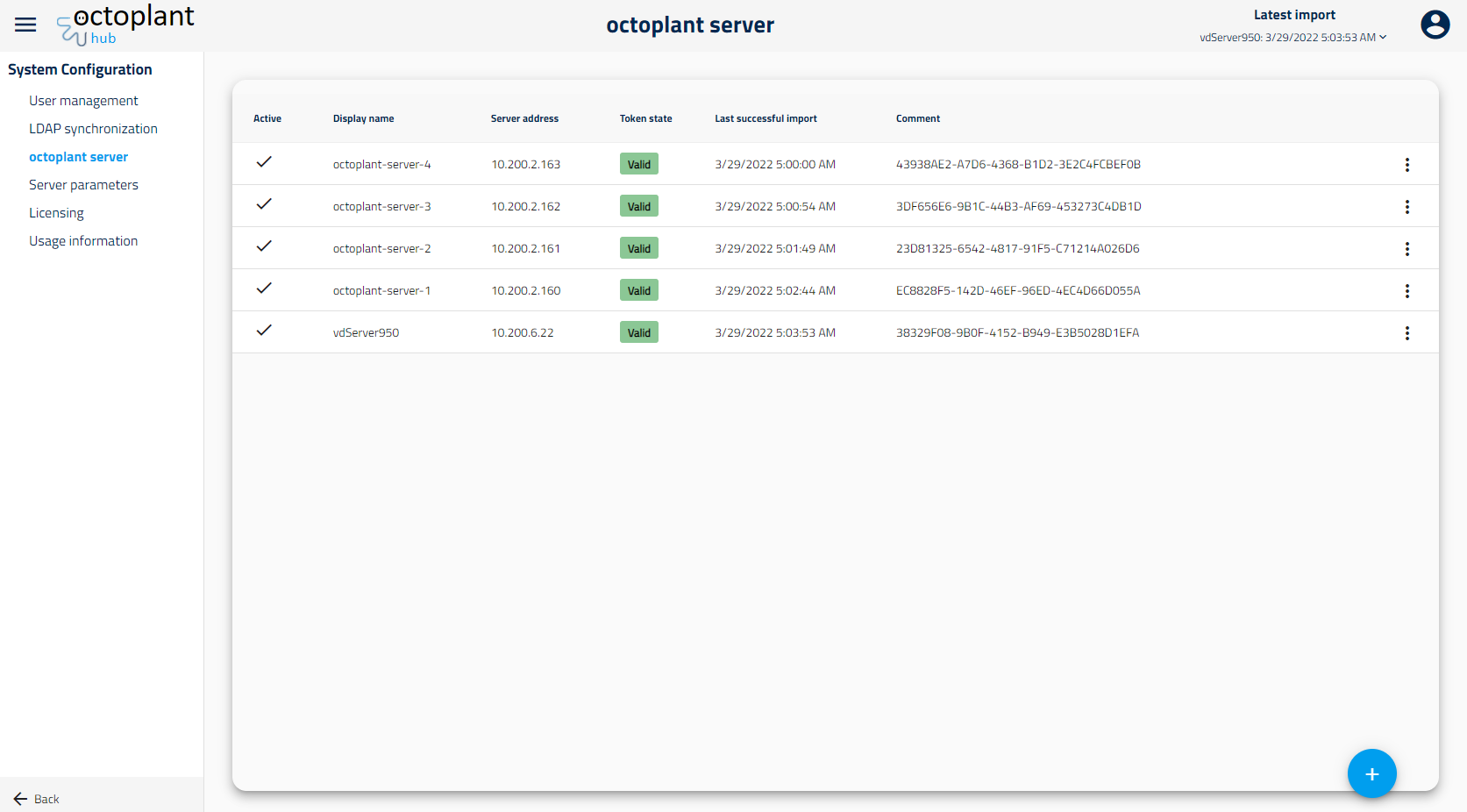Open the kebab menu for octoplant-server-1
This screenshot has width=1467, height=812.
1407,290
